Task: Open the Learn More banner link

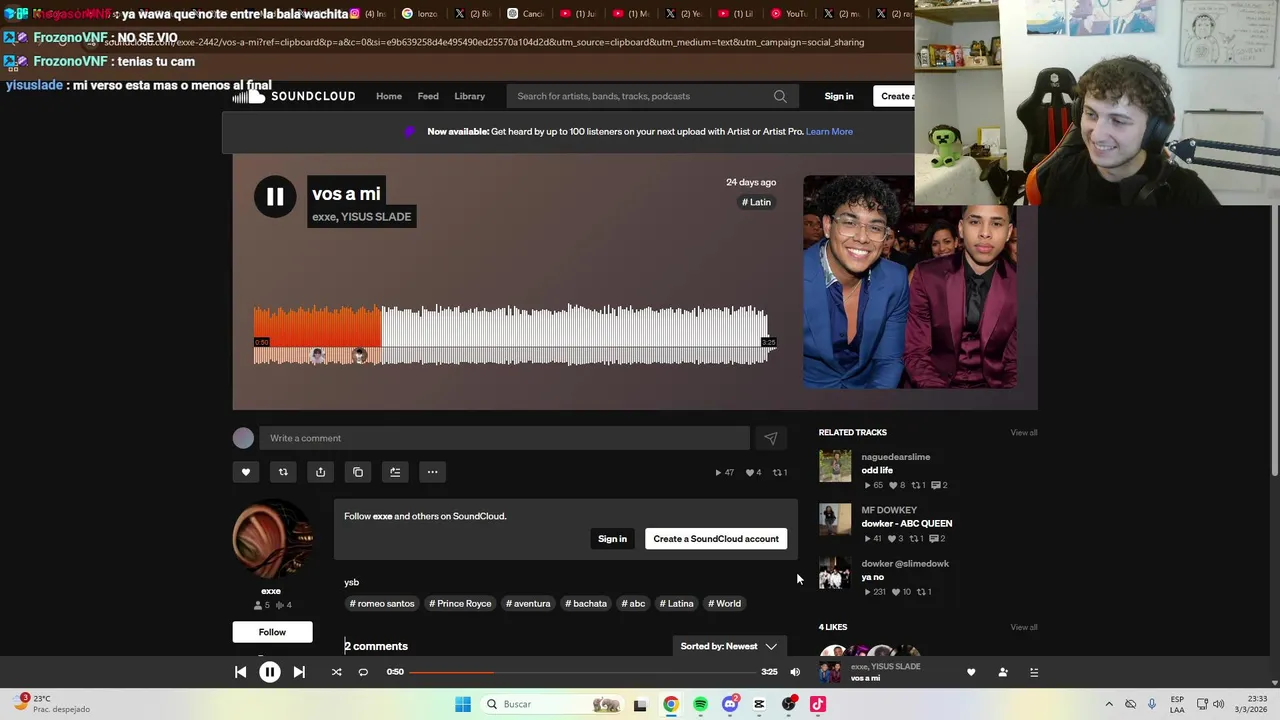Action: [829, 131]
